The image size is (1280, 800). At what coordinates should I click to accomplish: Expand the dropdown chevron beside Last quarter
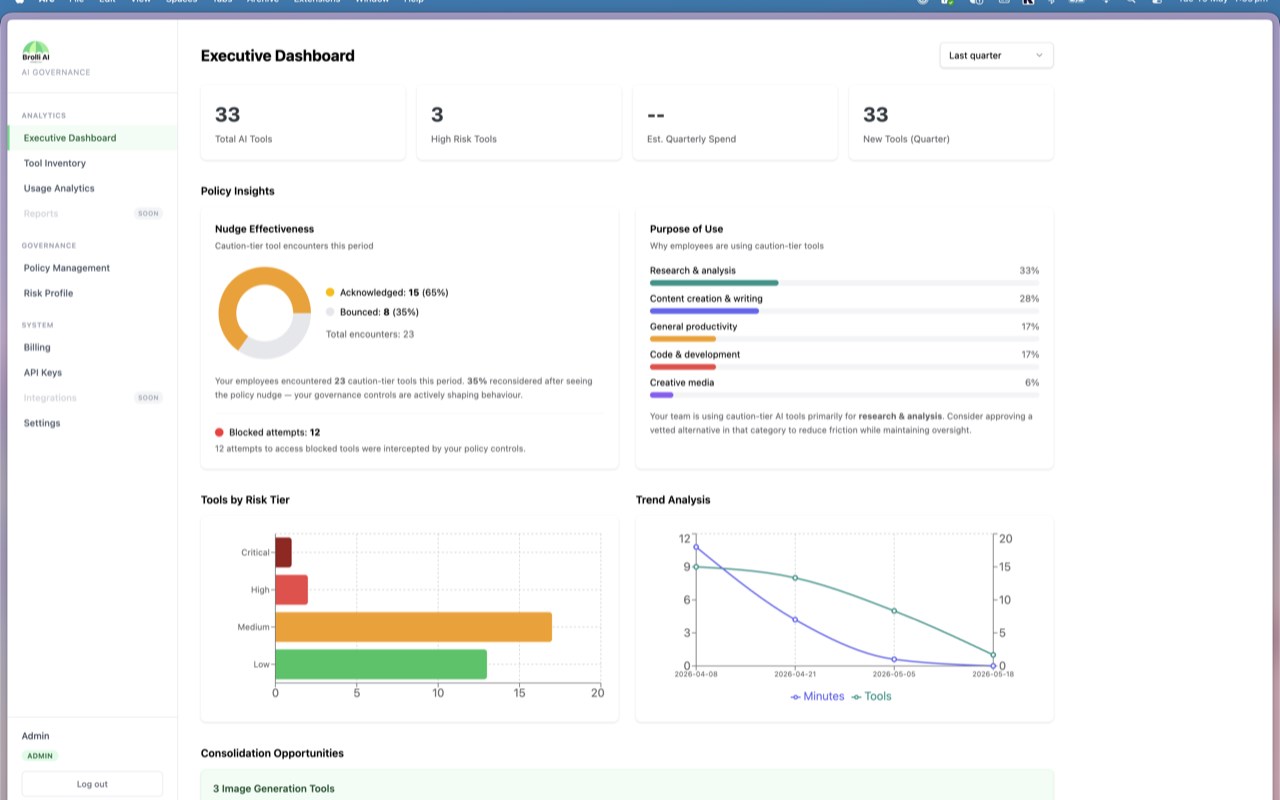1039,56
